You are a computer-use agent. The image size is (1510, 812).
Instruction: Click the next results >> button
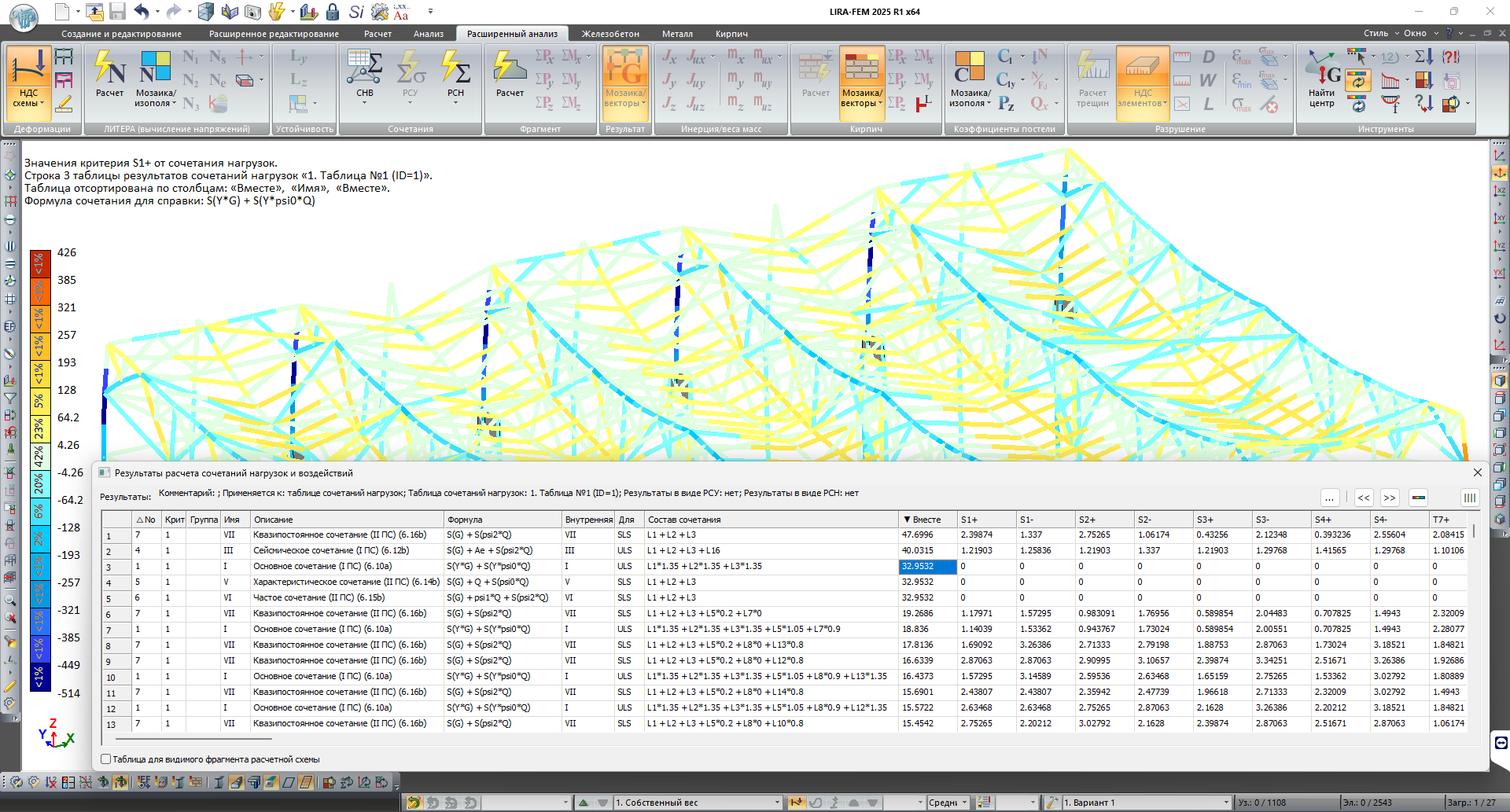(1390, 498)
